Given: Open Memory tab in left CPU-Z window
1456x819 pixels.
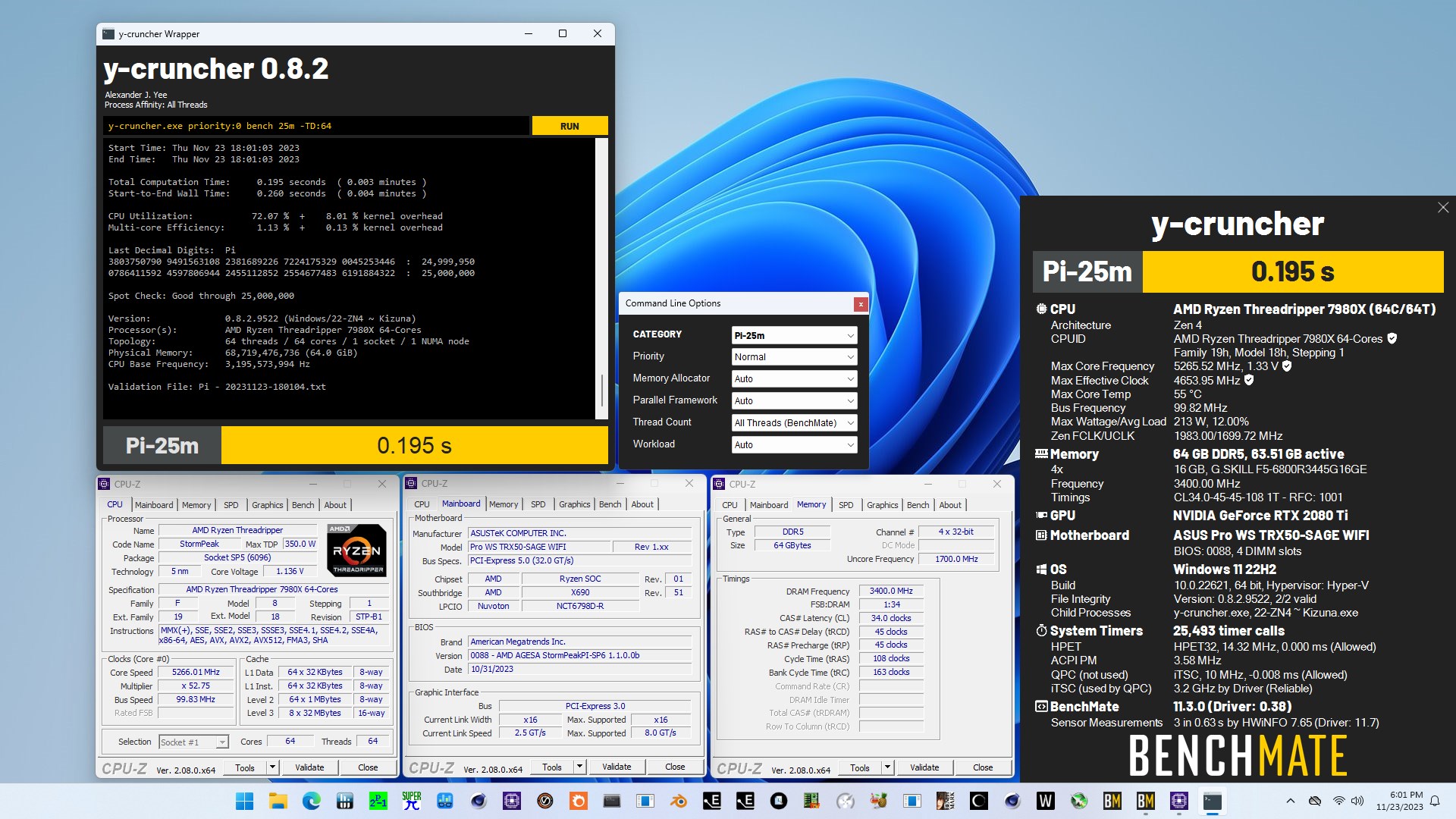Looking at the screenshot, I should [196, 505].
